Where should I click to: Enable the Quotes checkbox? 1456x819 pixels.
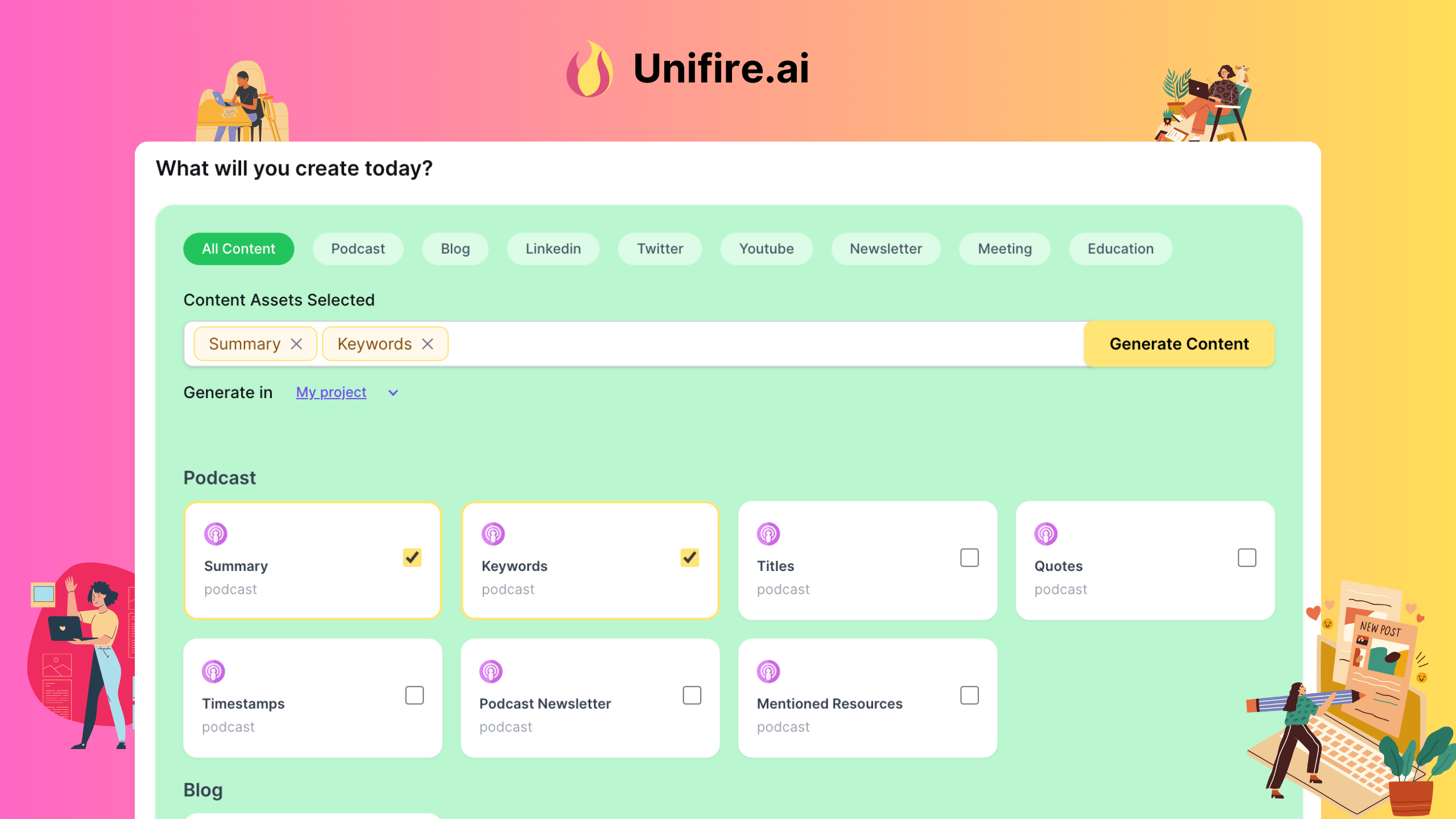(x=1247, y=558)
